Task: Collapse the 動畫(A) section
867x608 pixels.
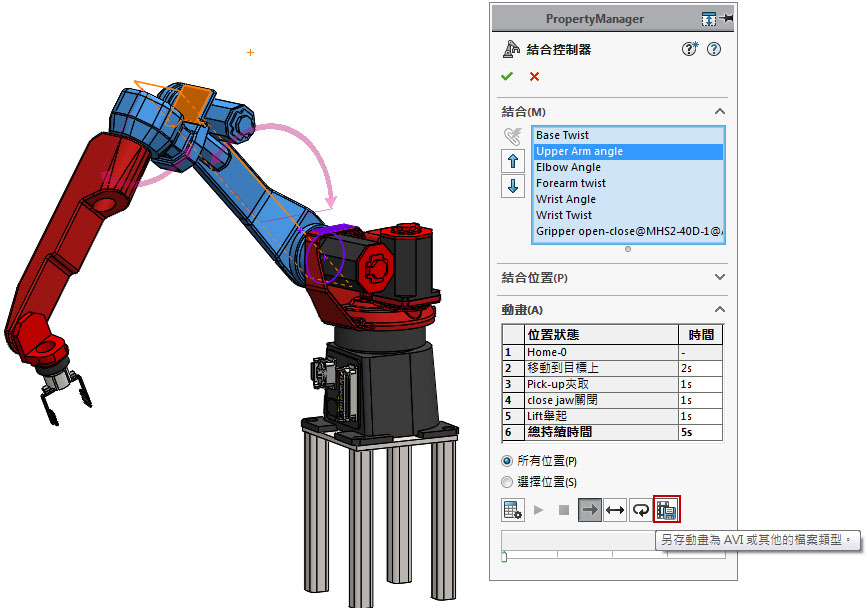Action: [719, 310]
